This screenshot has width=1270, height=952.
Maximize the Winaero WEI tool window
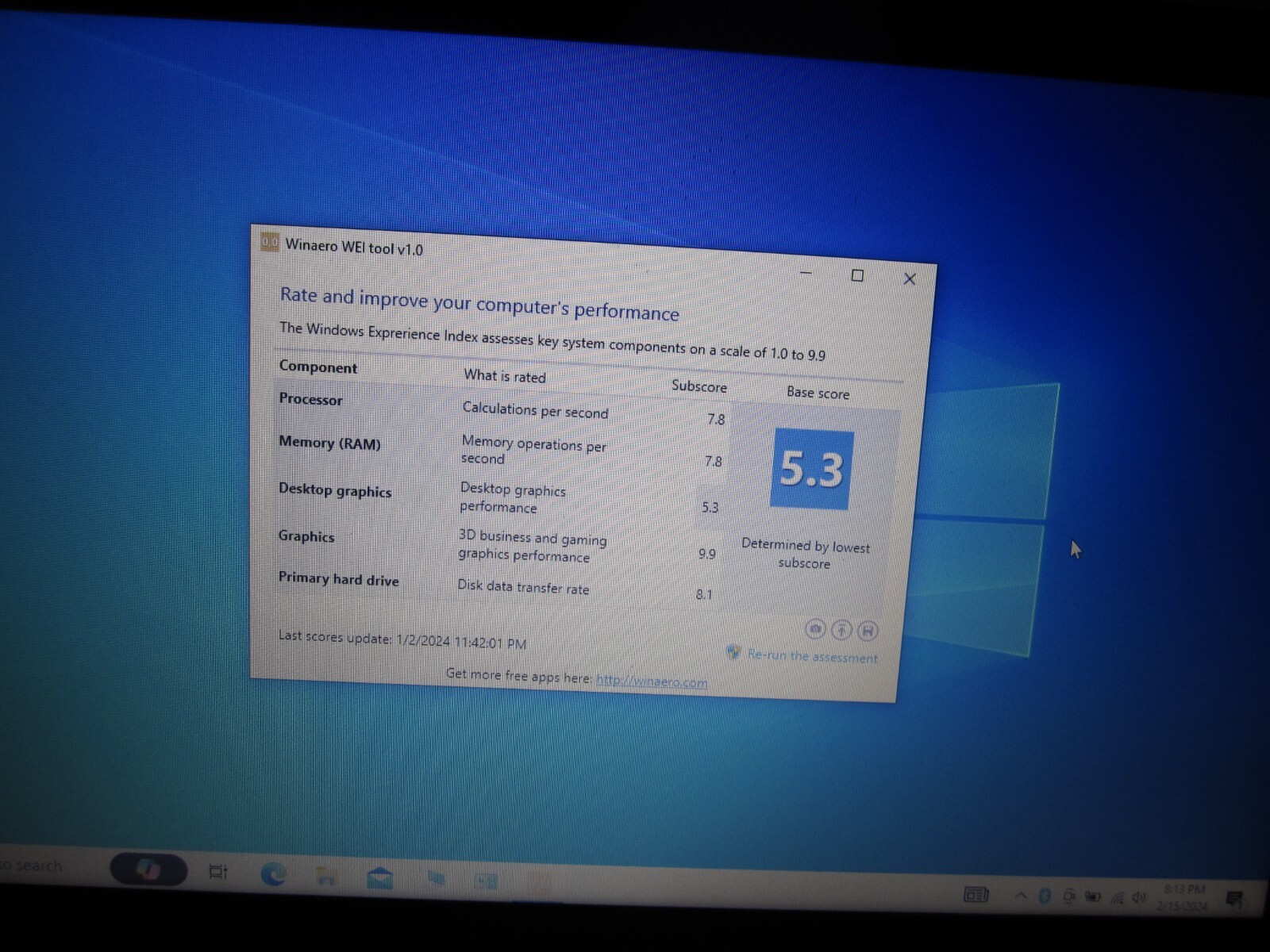click(x=857, y=275)
